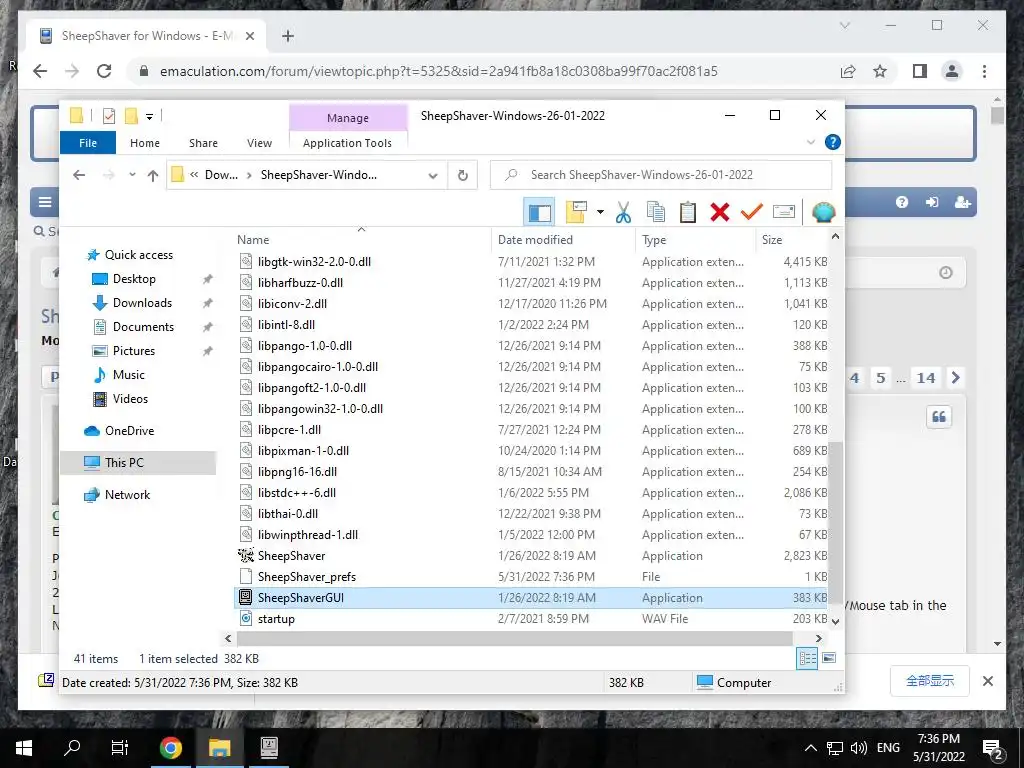Refresh the Explorer folder view

[x=463, y=175]
